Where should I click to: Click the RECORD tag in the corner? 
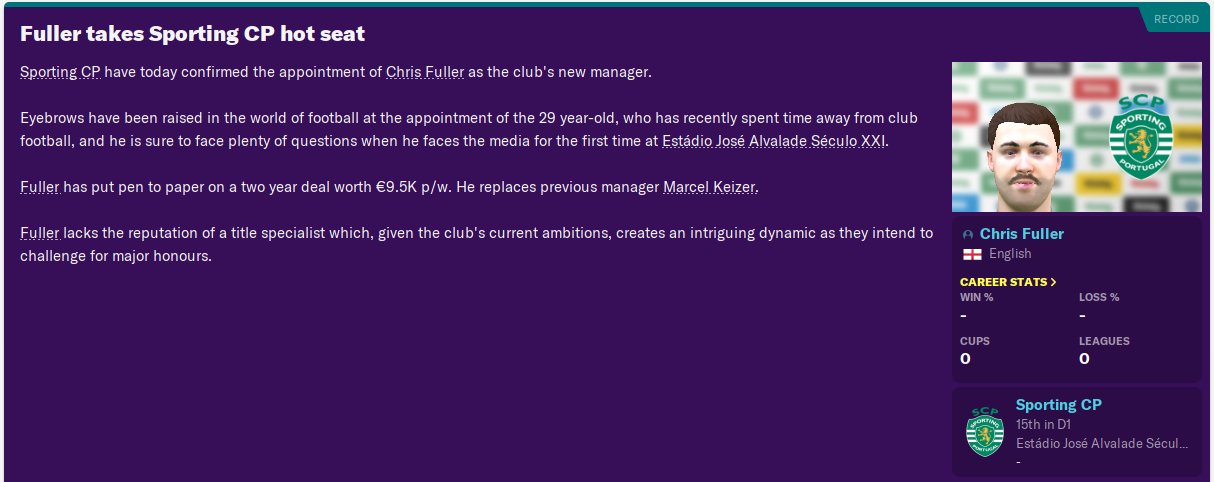tap(1176, 19)
